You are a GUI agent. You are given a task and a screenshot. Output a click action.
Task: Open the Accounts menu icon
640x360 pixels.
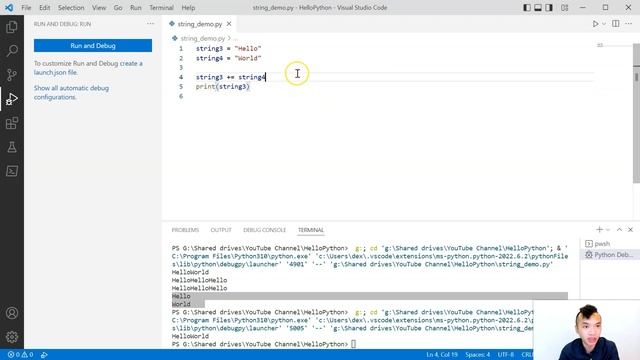tap(12, 313)
